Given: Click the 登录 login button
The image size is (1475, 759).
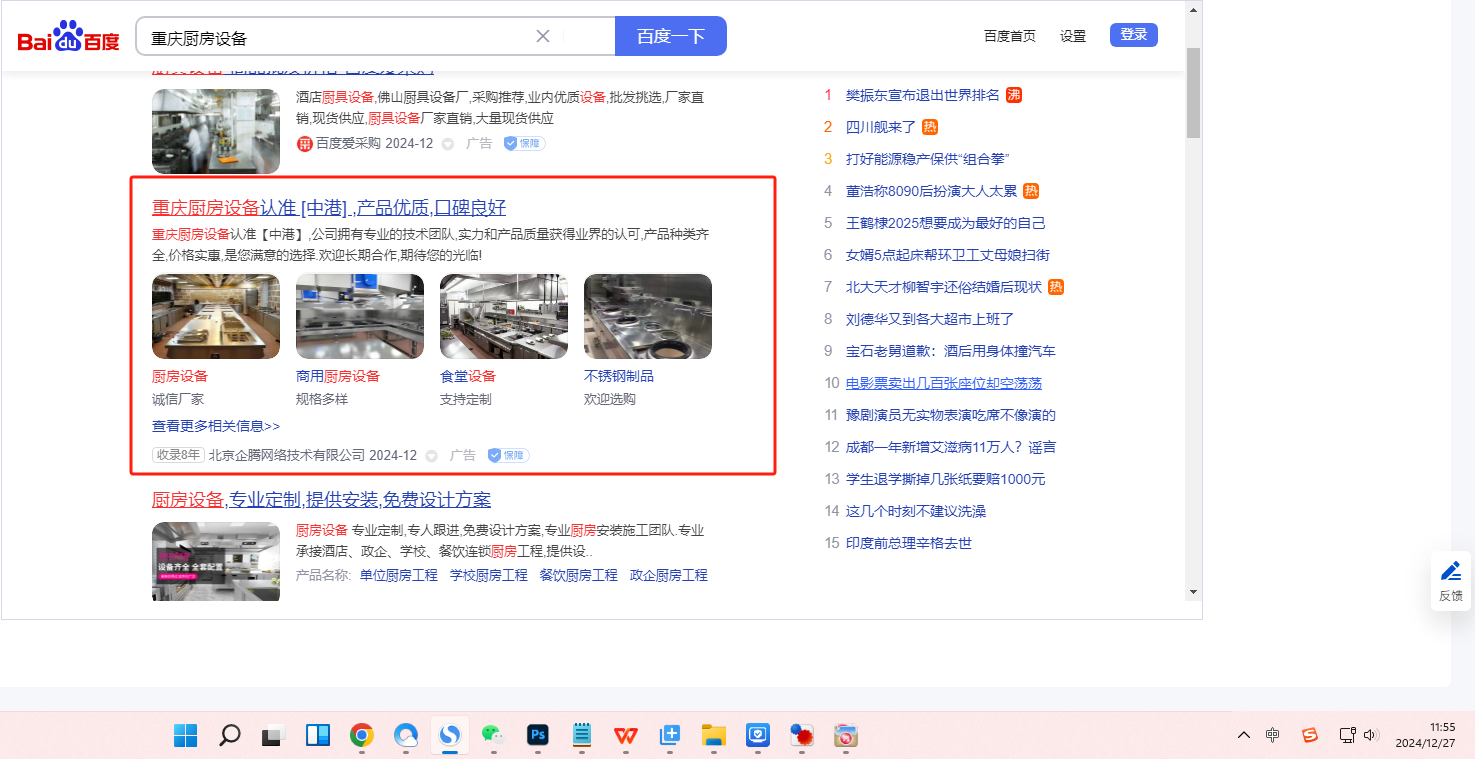Looking at the screenshot, I should tap(1134, 35).
